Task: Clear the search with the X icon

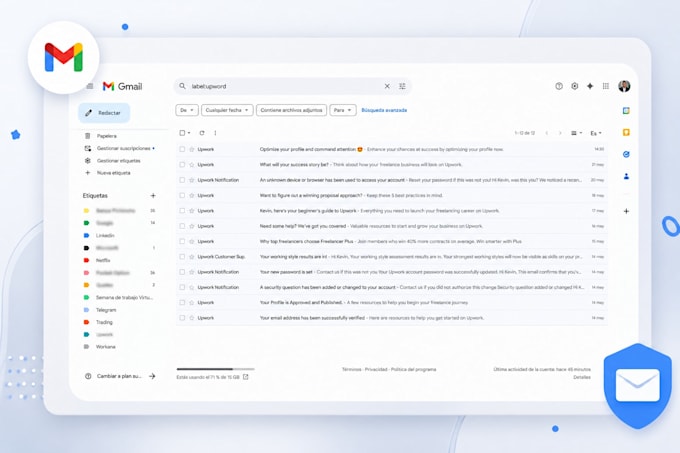Action: (387, 86)
